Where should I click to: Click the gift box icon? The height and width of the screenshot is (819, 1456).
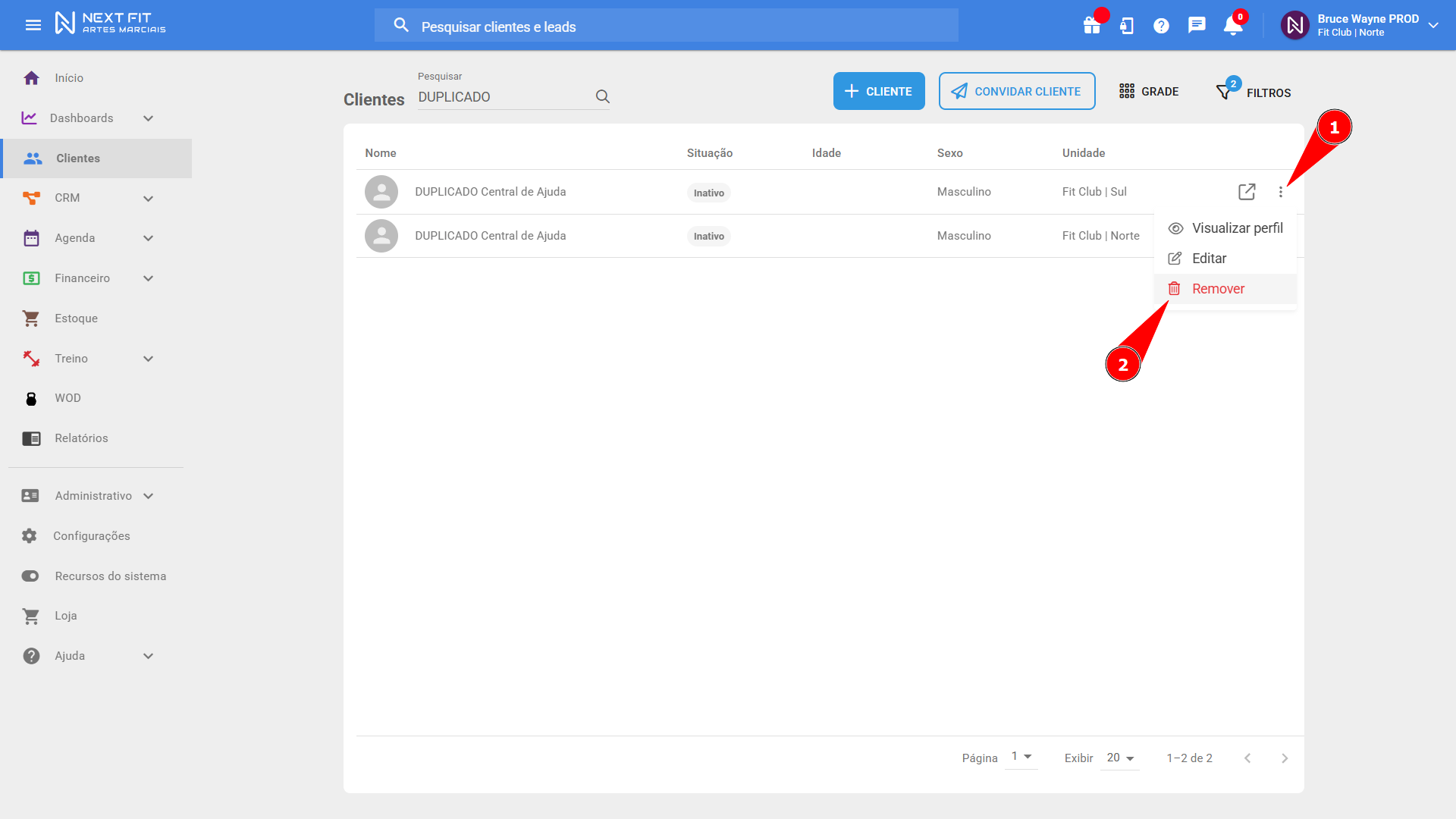pos(1092,26)
